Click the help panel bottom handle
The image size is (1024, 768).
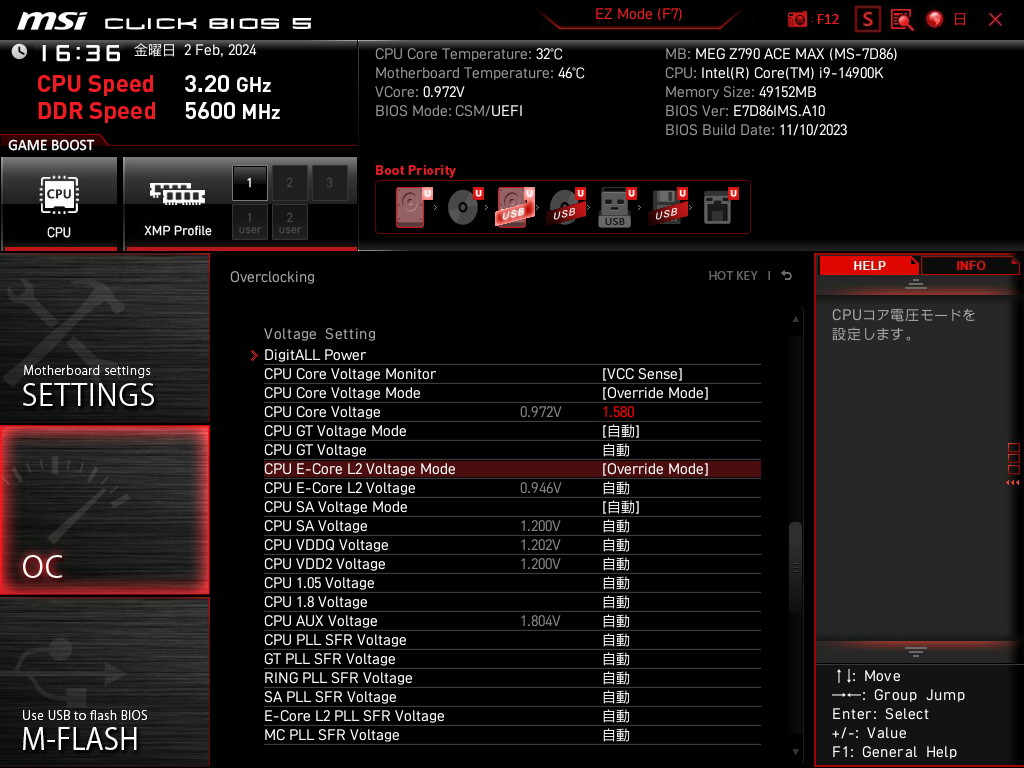click(916, 651)
